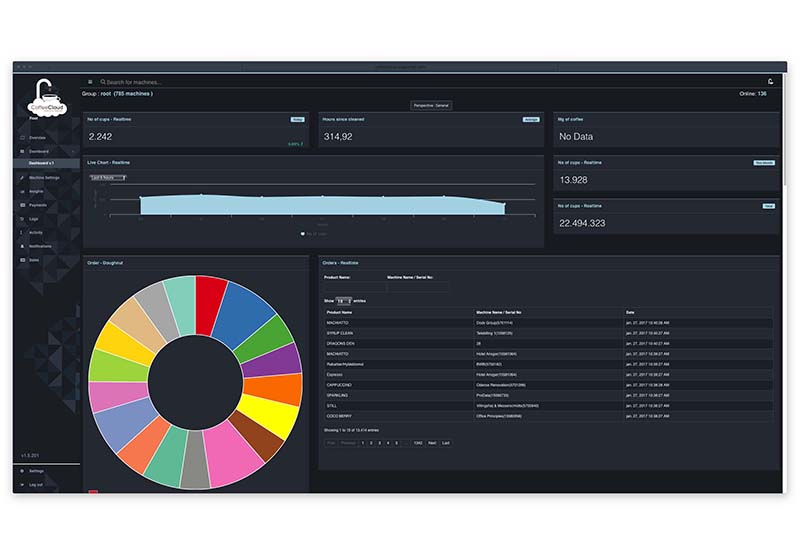Open the Show entries count dropdown
The image size is (800, 550).
[343, 300]
